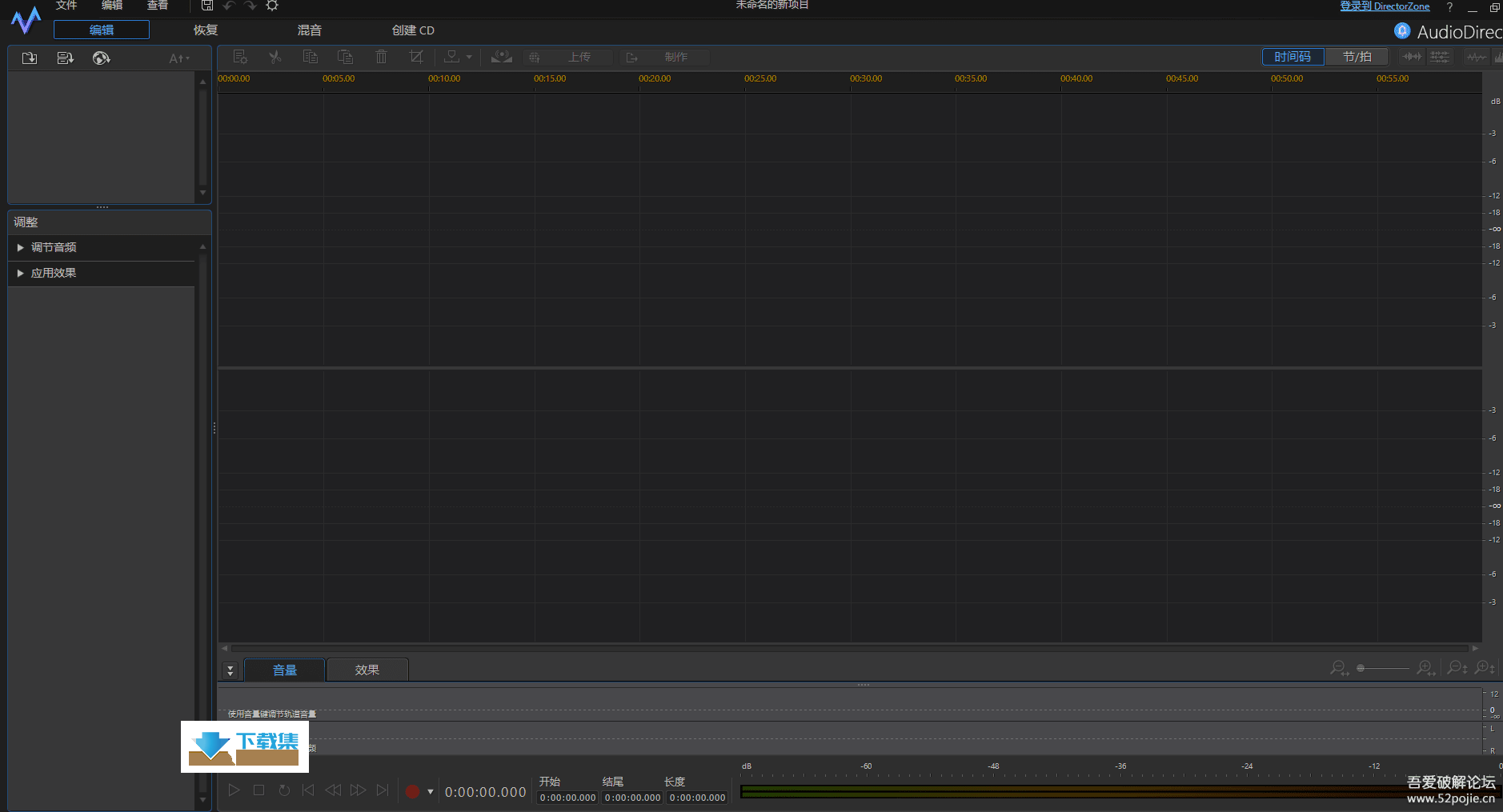This screenshot has width=1503, height=812.
Task: Toggle the multi-track lines view icon
Action: point(1440,57)
